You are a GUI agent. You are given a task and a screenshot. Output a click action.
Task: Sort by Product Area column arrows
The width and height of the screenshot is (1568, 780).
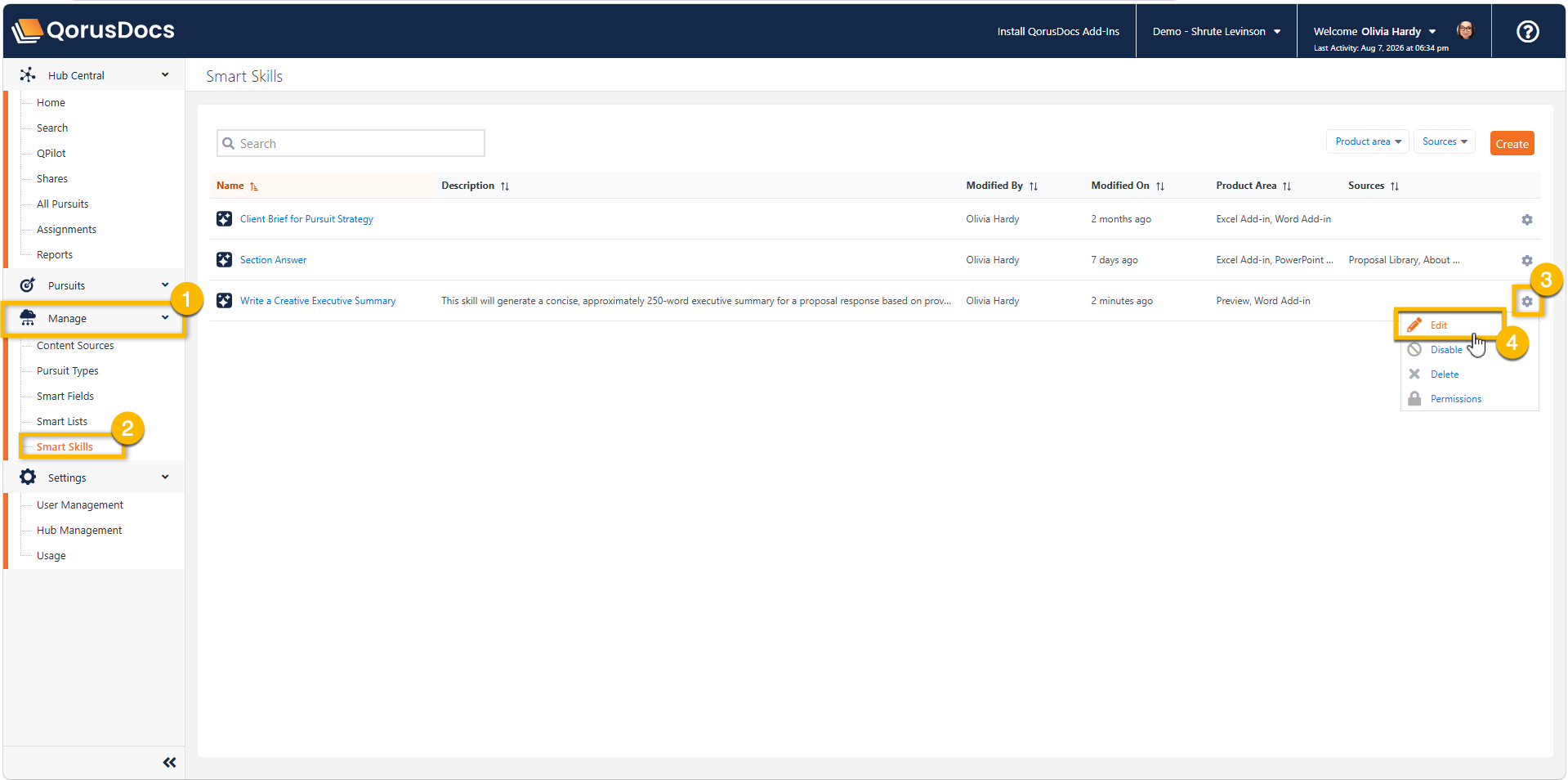point(1287,186)
